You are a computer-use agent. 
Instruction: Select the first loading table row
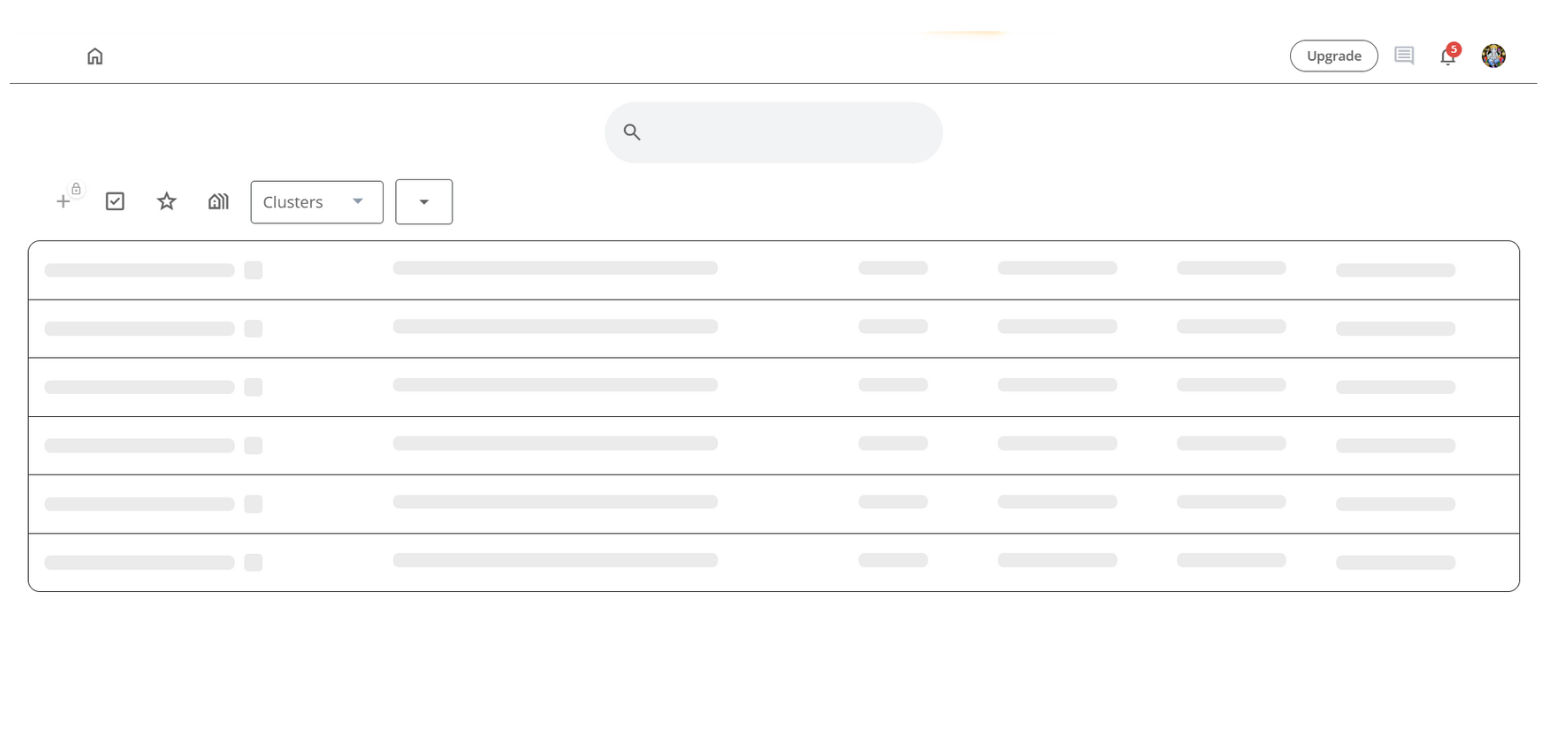tap(773, 270)
